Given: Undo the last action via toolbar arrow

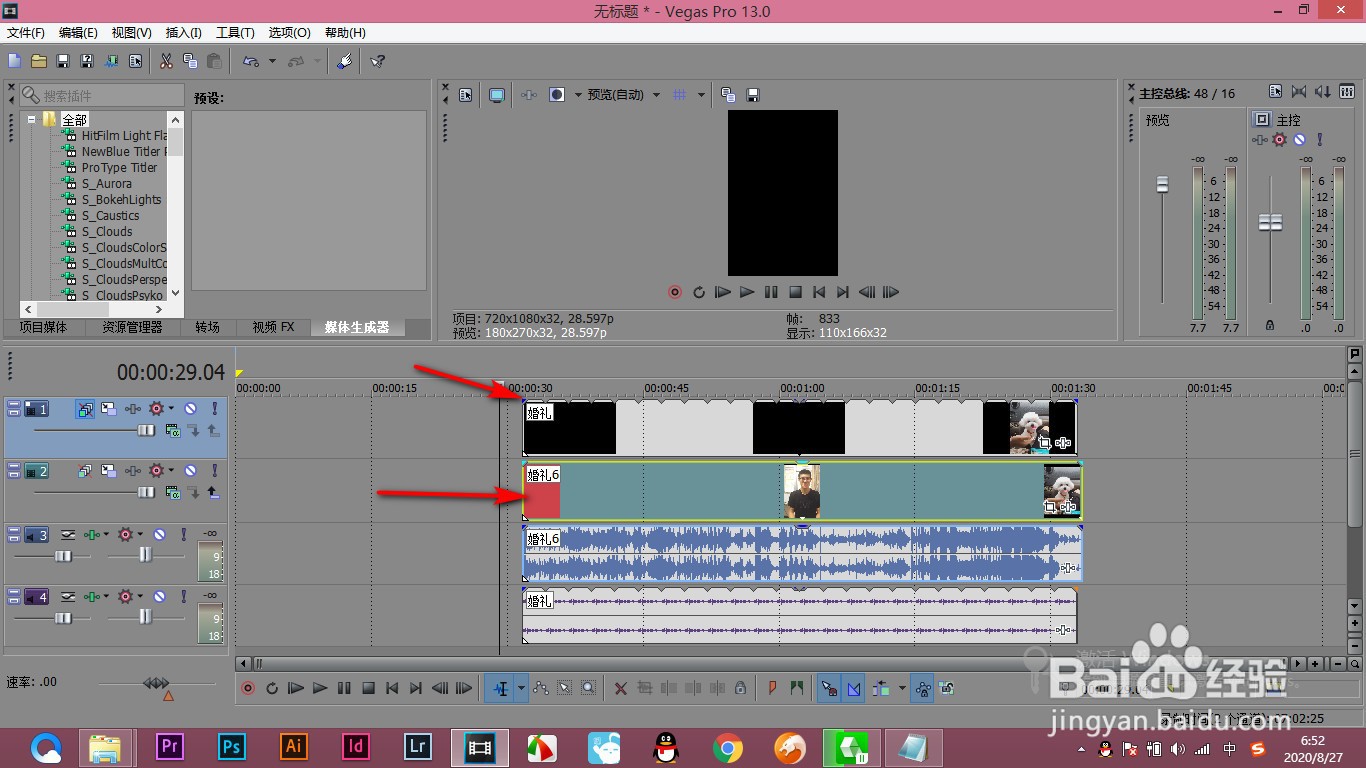Looking at the screenshot, I should pyautogui.click(x=250, y=61).
